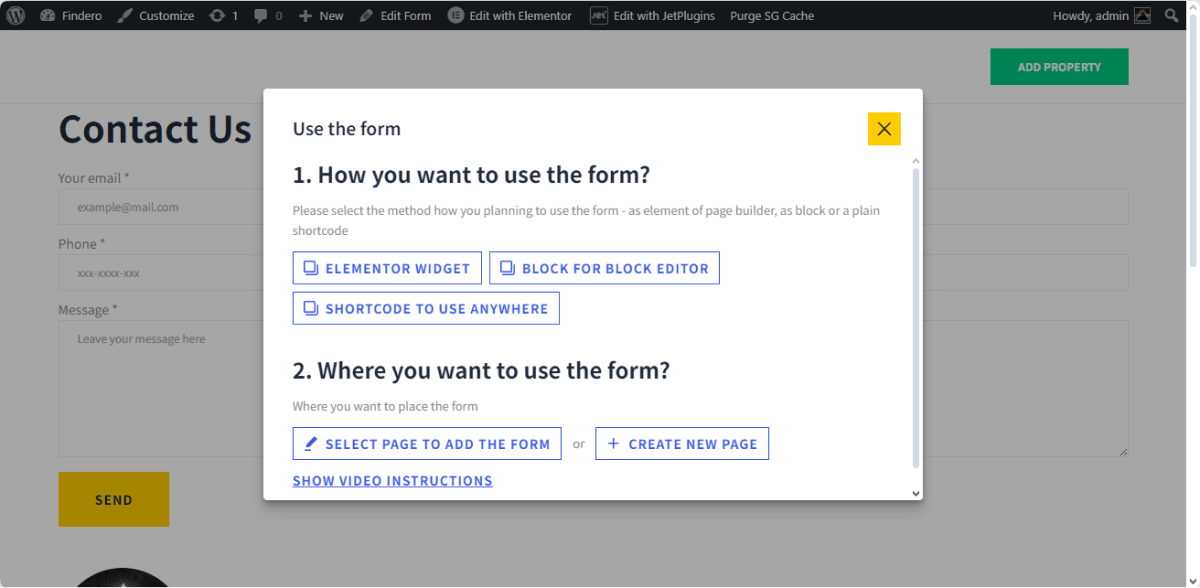Open Customize via the pencil icon

(124, 15)
